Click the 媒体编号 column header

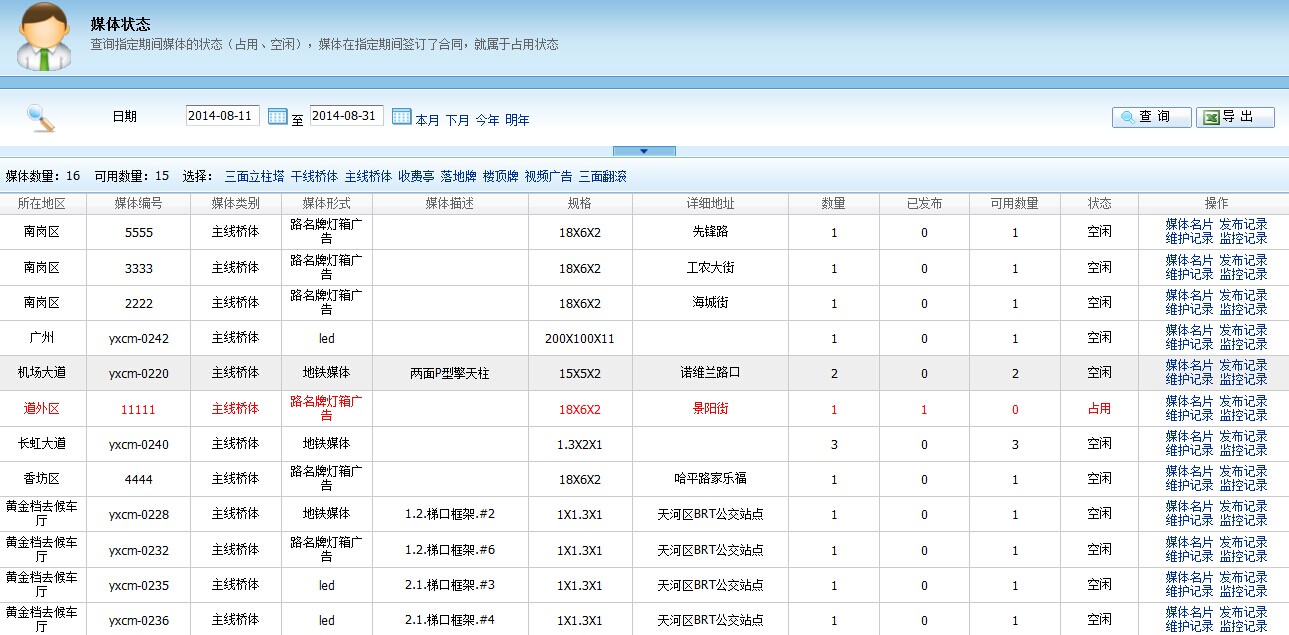(138, 203)
